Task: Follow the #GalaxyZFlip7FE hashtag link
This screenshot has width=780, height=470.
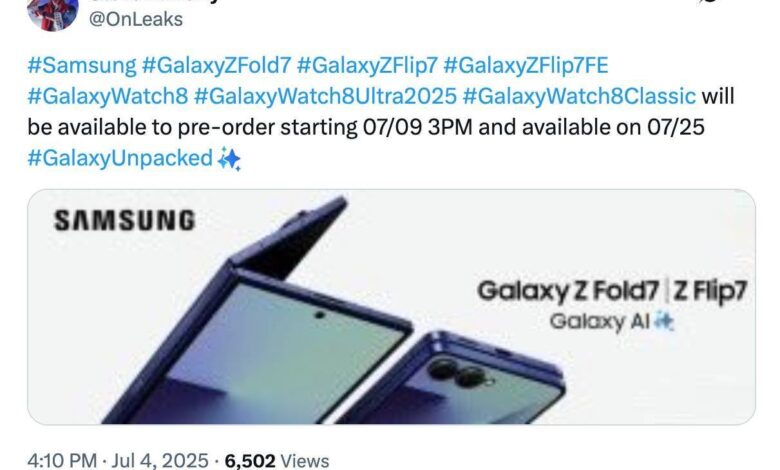Action: pos(527,65)
